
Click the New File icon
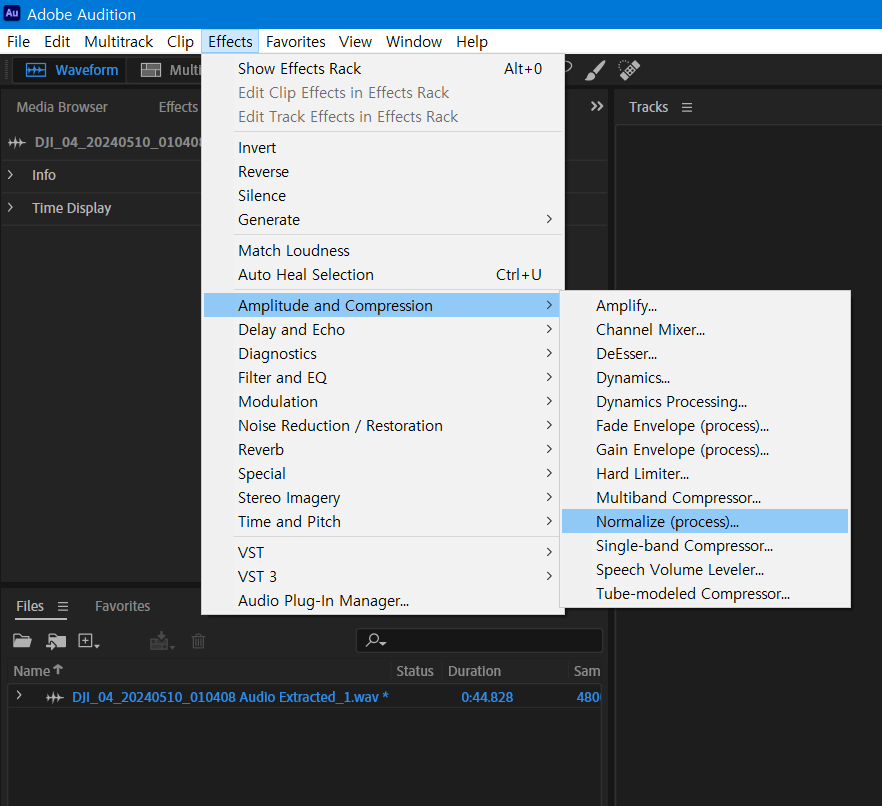[88, 641]
